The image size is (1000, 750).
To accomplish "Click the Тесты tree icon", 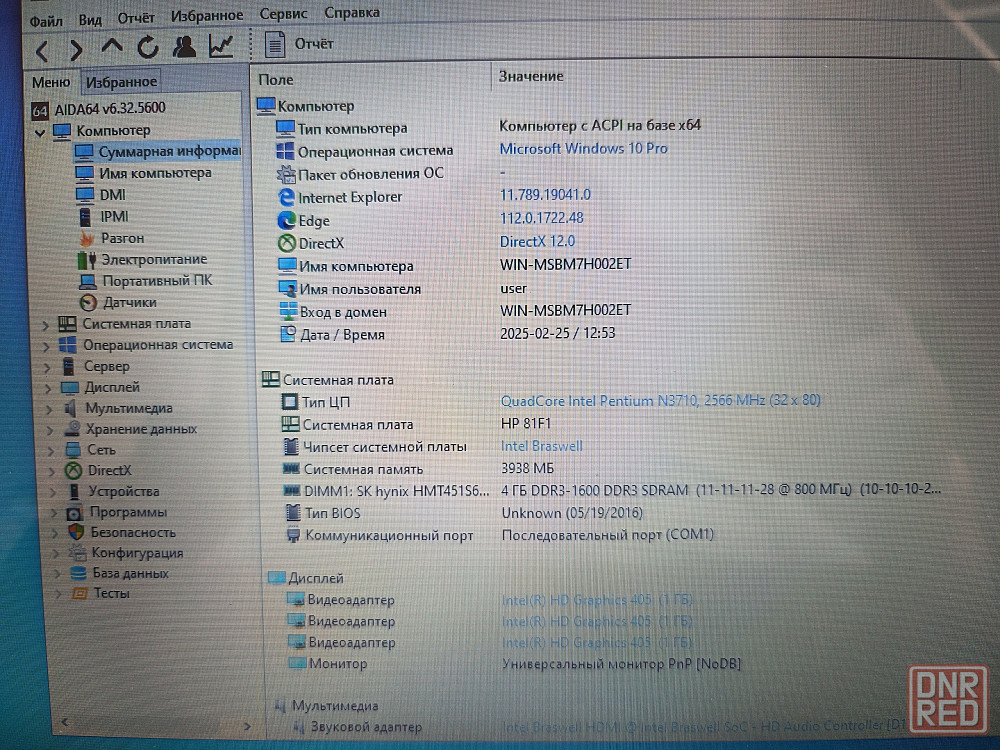I will 80,594.
